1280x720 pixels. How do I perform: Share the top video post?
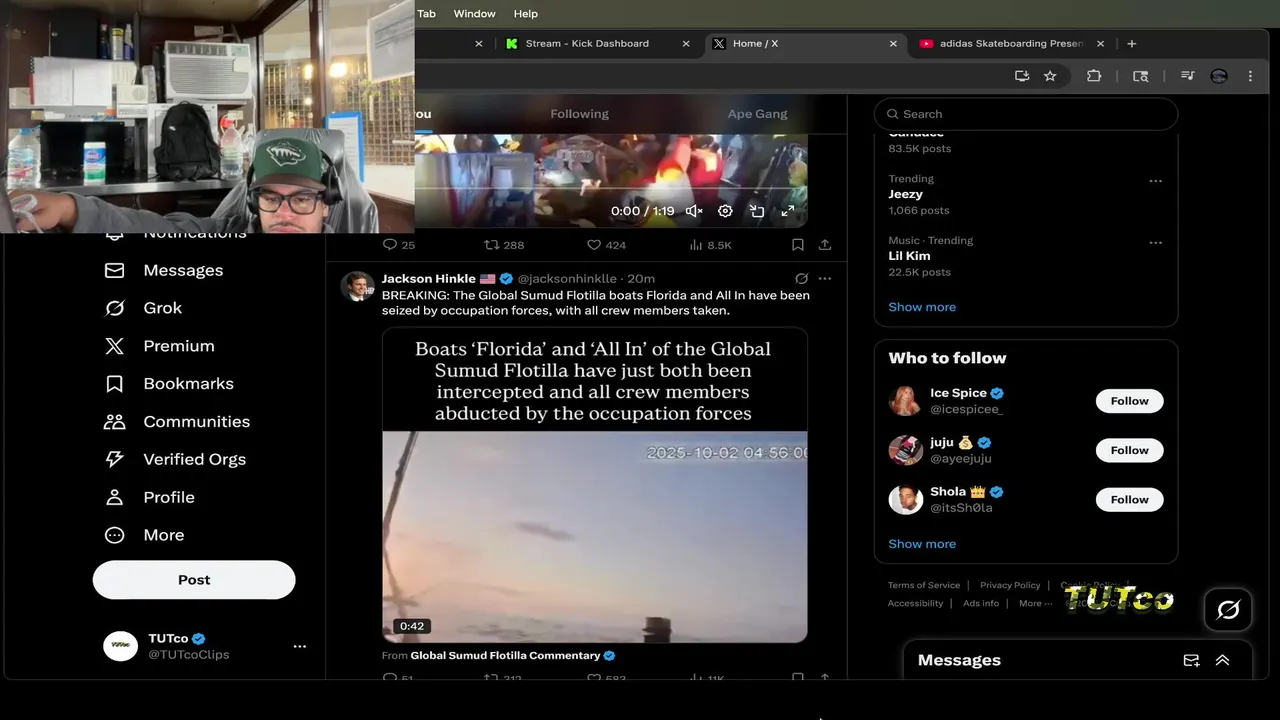pos(825,245)
